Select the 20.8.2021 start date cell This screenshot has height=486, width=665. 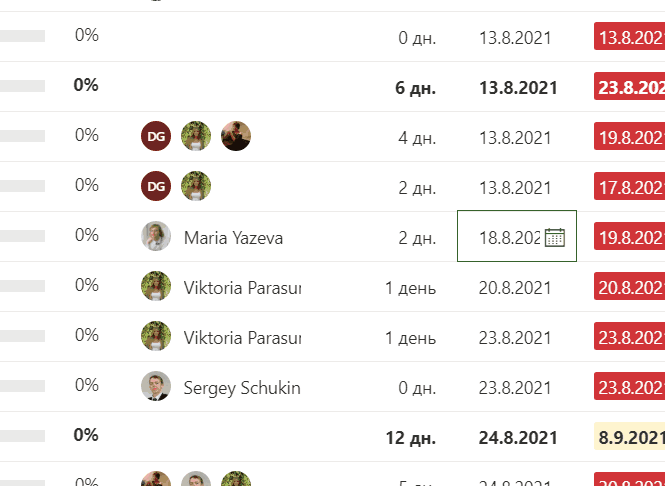click(x=515, y=288)
